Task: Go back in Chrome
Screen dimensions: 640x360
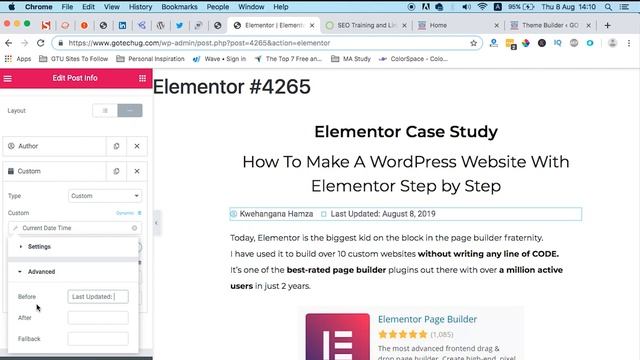Action: (x=9, y=43)
